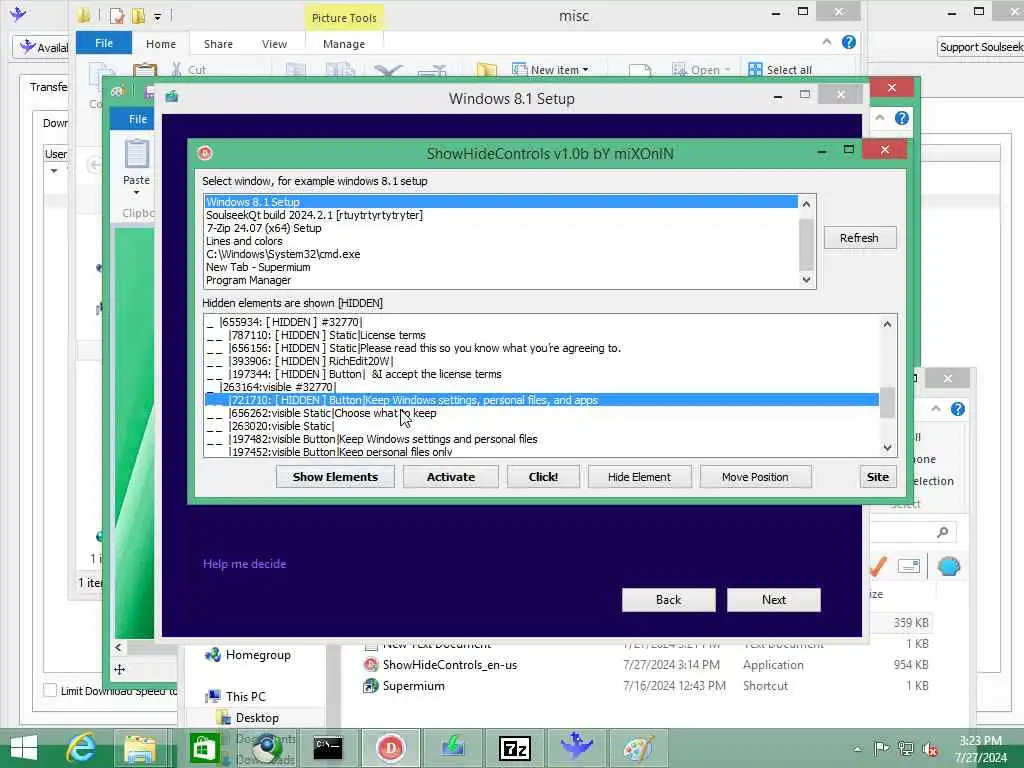Switch to the Soulseek bird taskbar icon
The height and width of the screenshot is (768, 1024).
coord(576,746)
